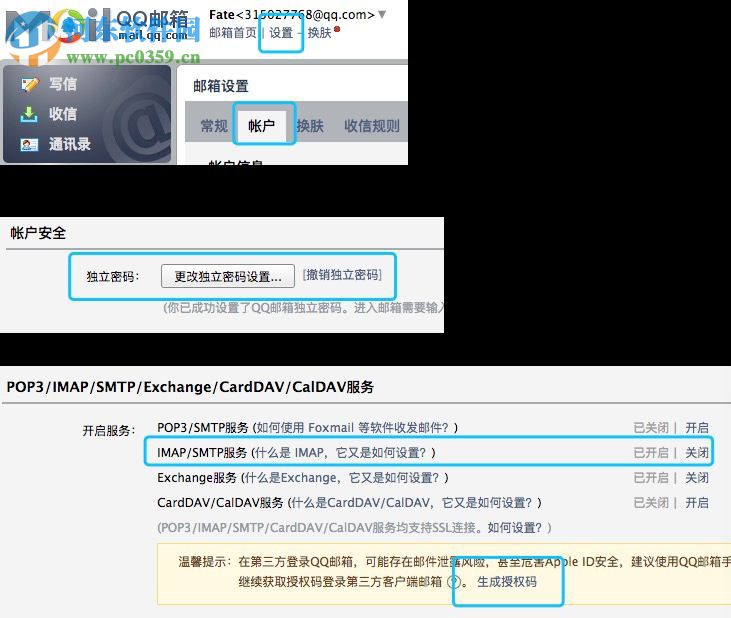
Task: Click the 生成授权码 link
Action: (507, 582)
